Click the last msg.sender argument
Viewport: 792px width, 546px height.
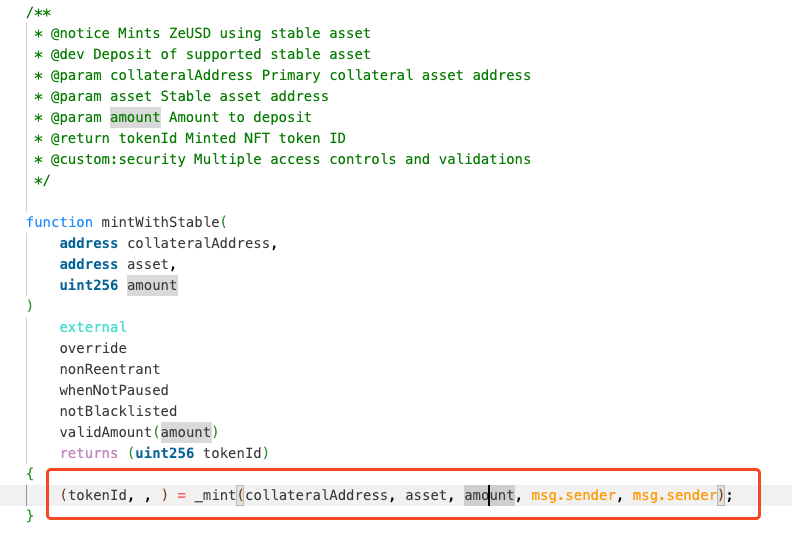pyautogui.click(x=675, y=495)
